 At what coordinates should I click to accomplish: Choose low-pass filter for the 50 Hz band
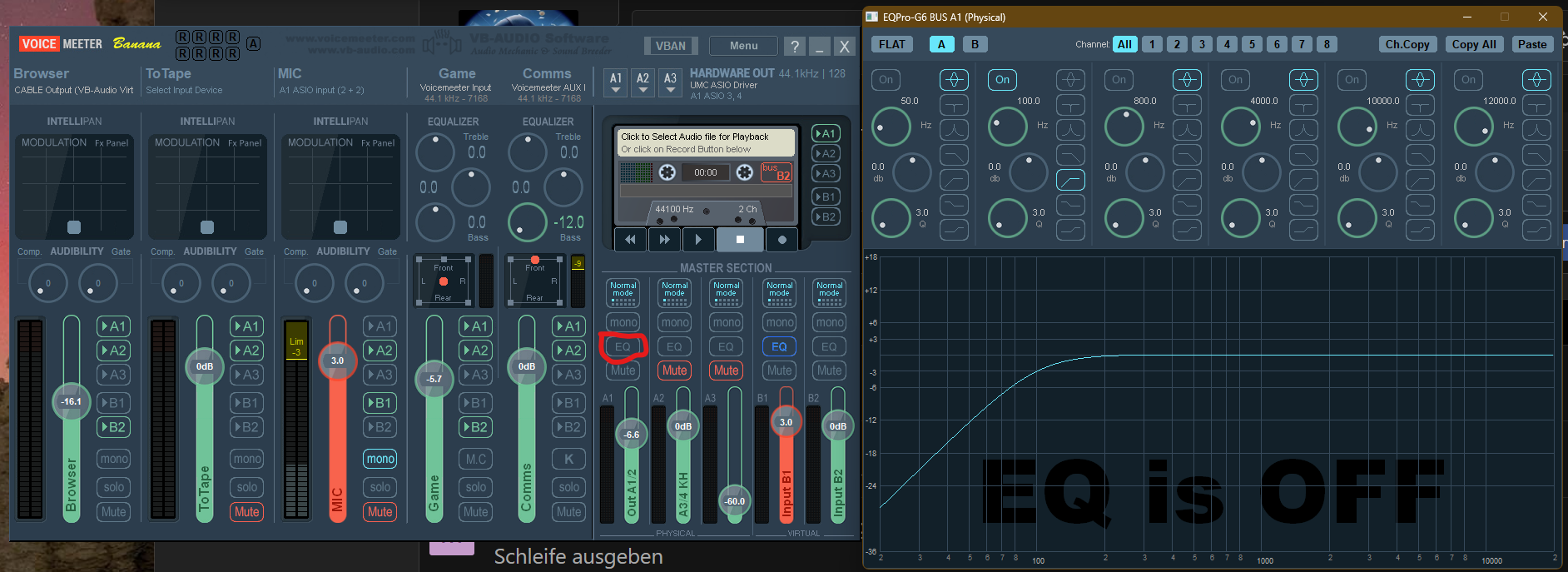click(x=954, y=155)
